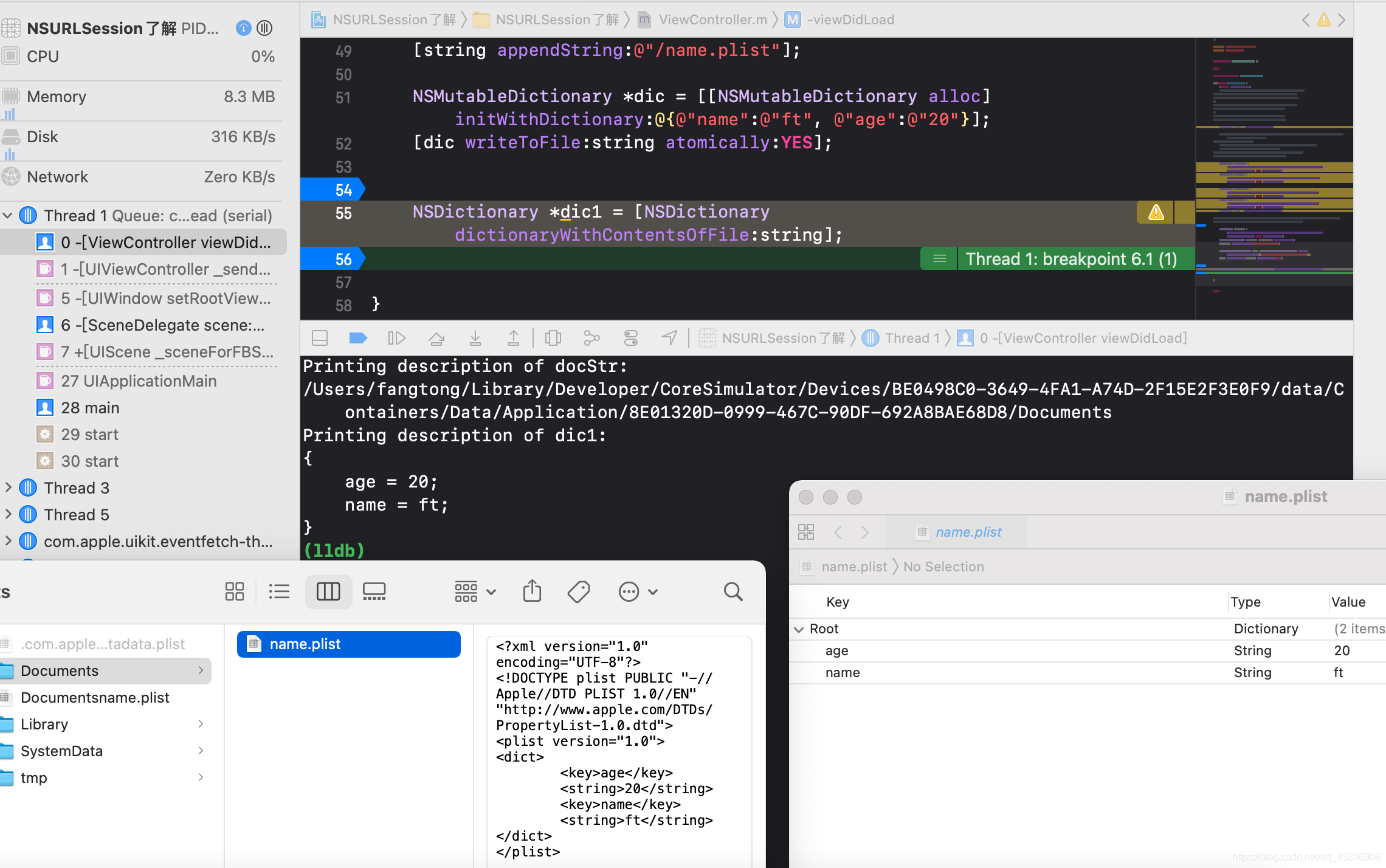Toggle breakpoint on line 56
Screen dimensions: 1386x868
[x=333, y=259]
